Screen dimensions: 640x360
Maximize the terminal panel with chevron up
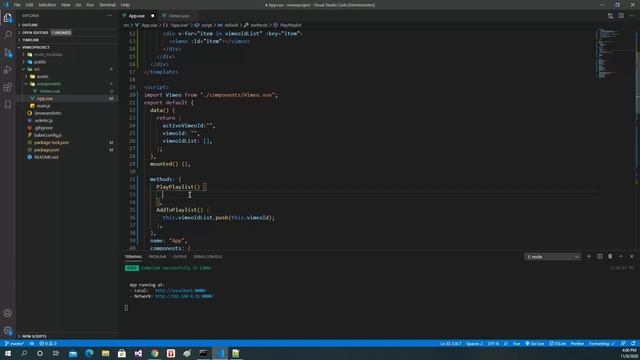621,256
